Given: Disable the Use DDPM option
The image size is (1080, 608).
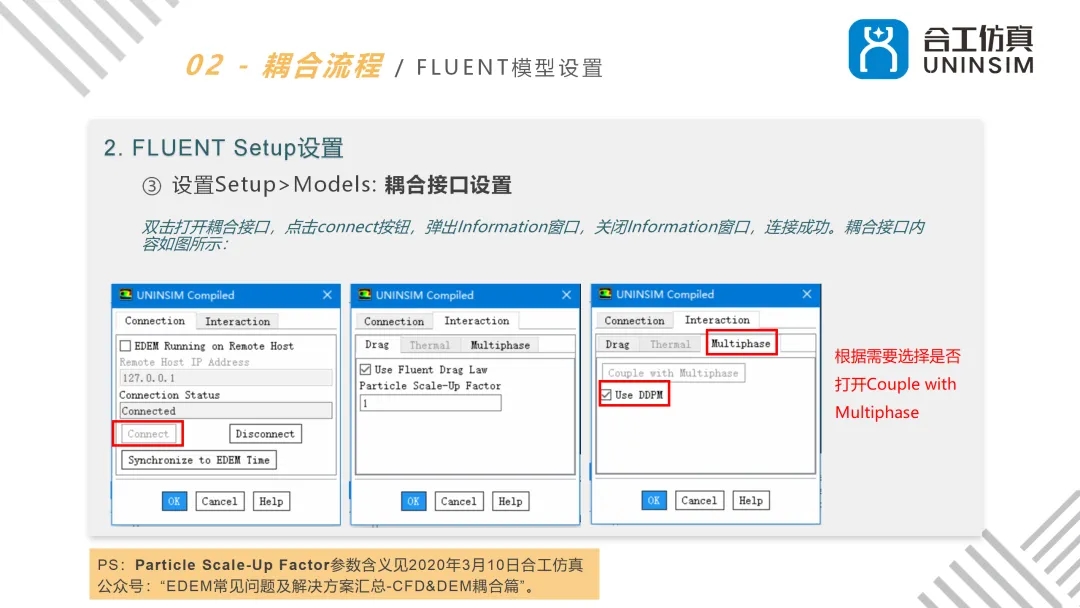Looking at the screenshot, I should coord(606,394).
